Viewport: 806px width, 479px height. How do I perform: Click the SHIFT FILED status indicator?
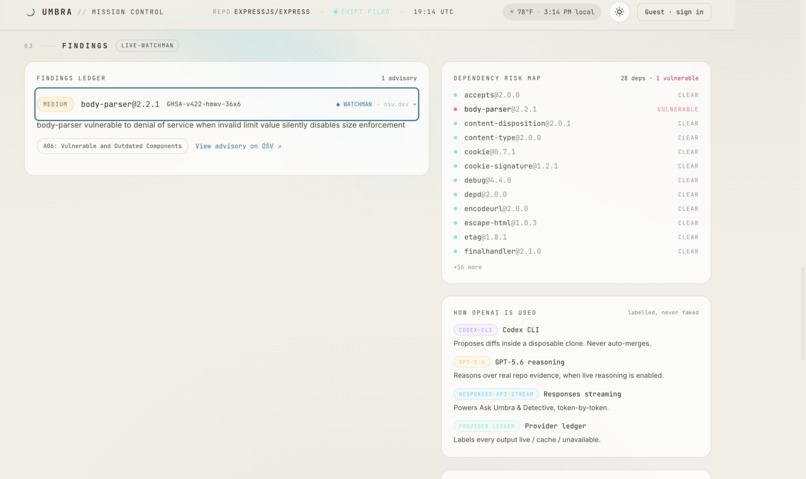tap(361, 12)
